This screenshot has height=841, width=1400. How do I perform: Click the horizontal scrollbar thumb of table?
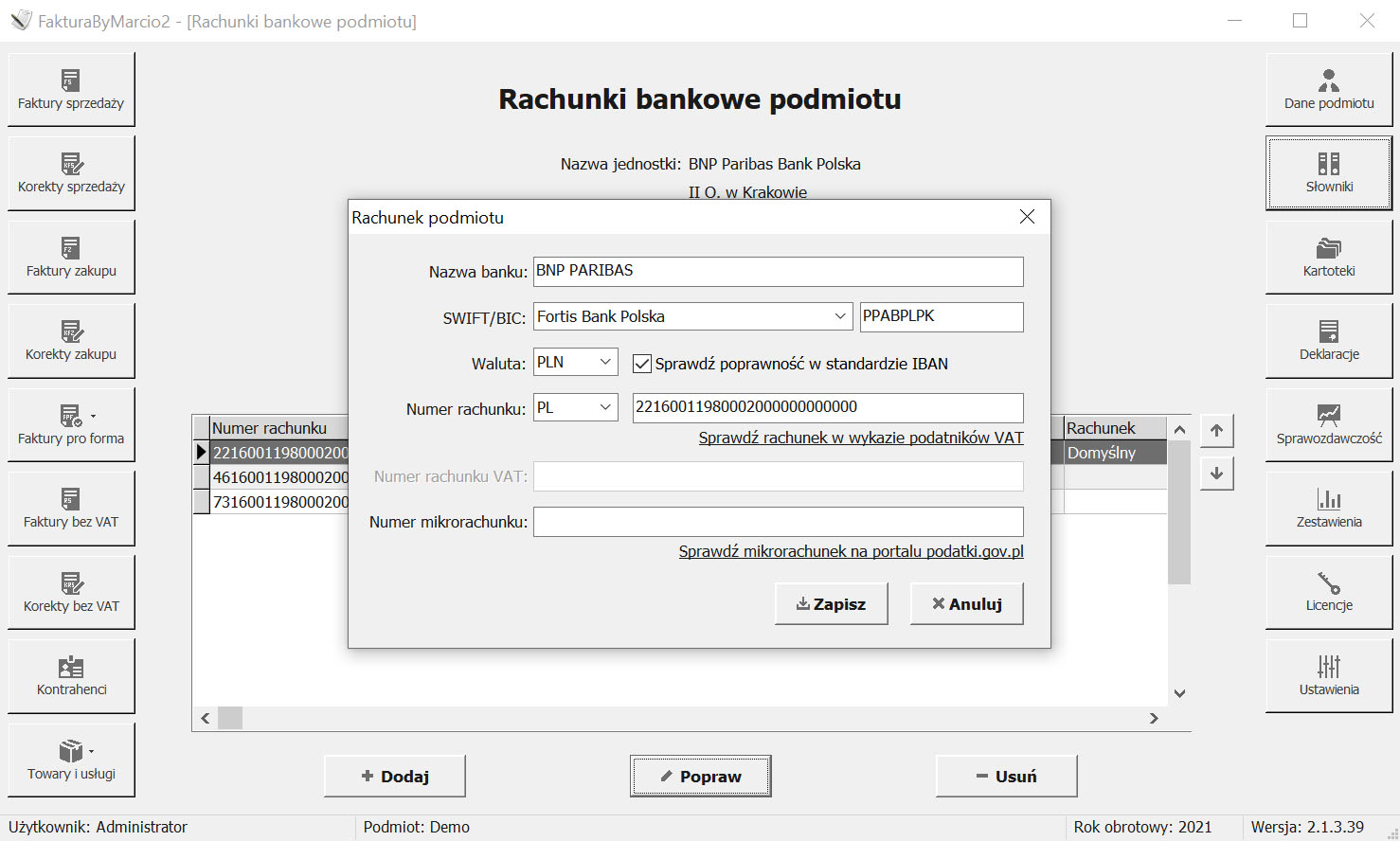[230, 718]
